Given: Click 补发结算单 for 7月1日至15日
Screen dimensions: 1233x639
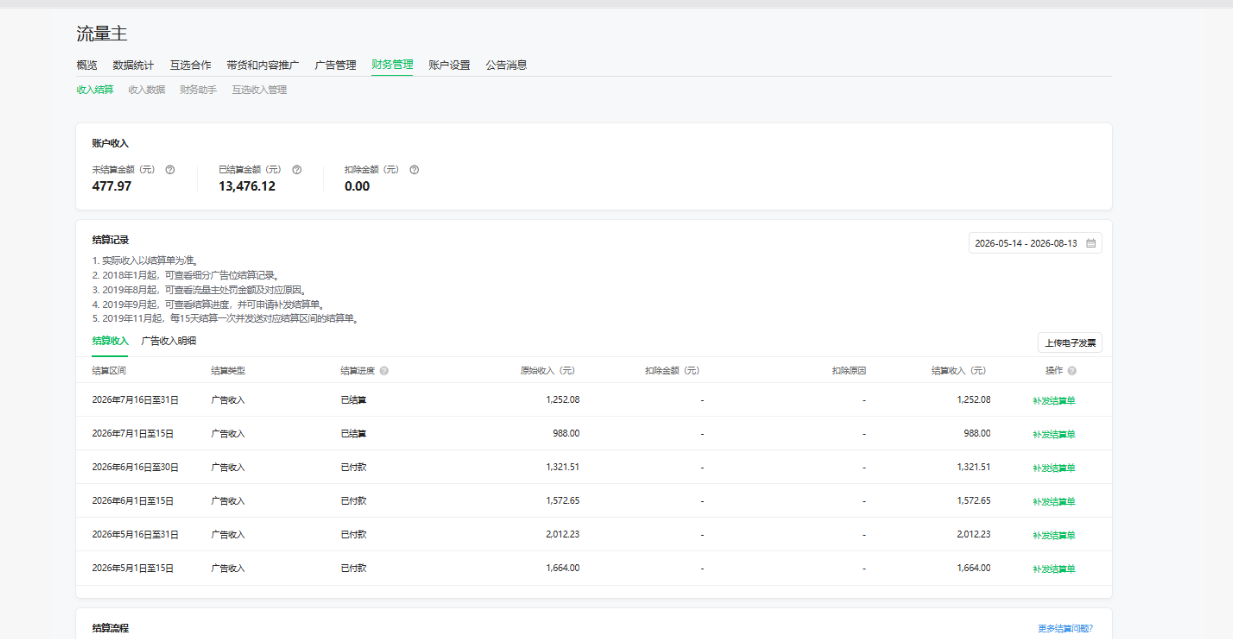Looking at the screenshot, I should click(1054, 434).
